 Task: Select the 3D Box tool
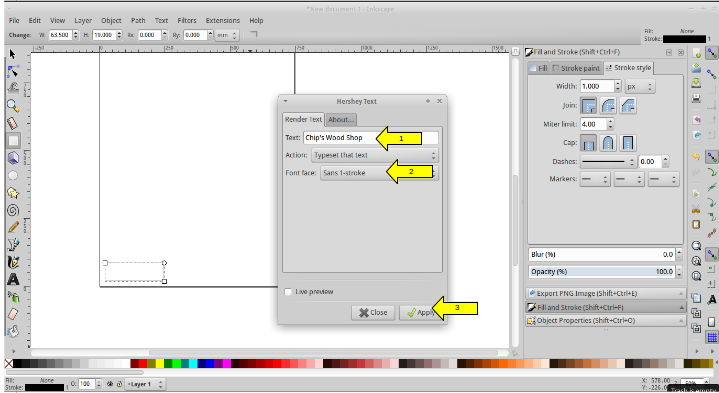(13, 158)
